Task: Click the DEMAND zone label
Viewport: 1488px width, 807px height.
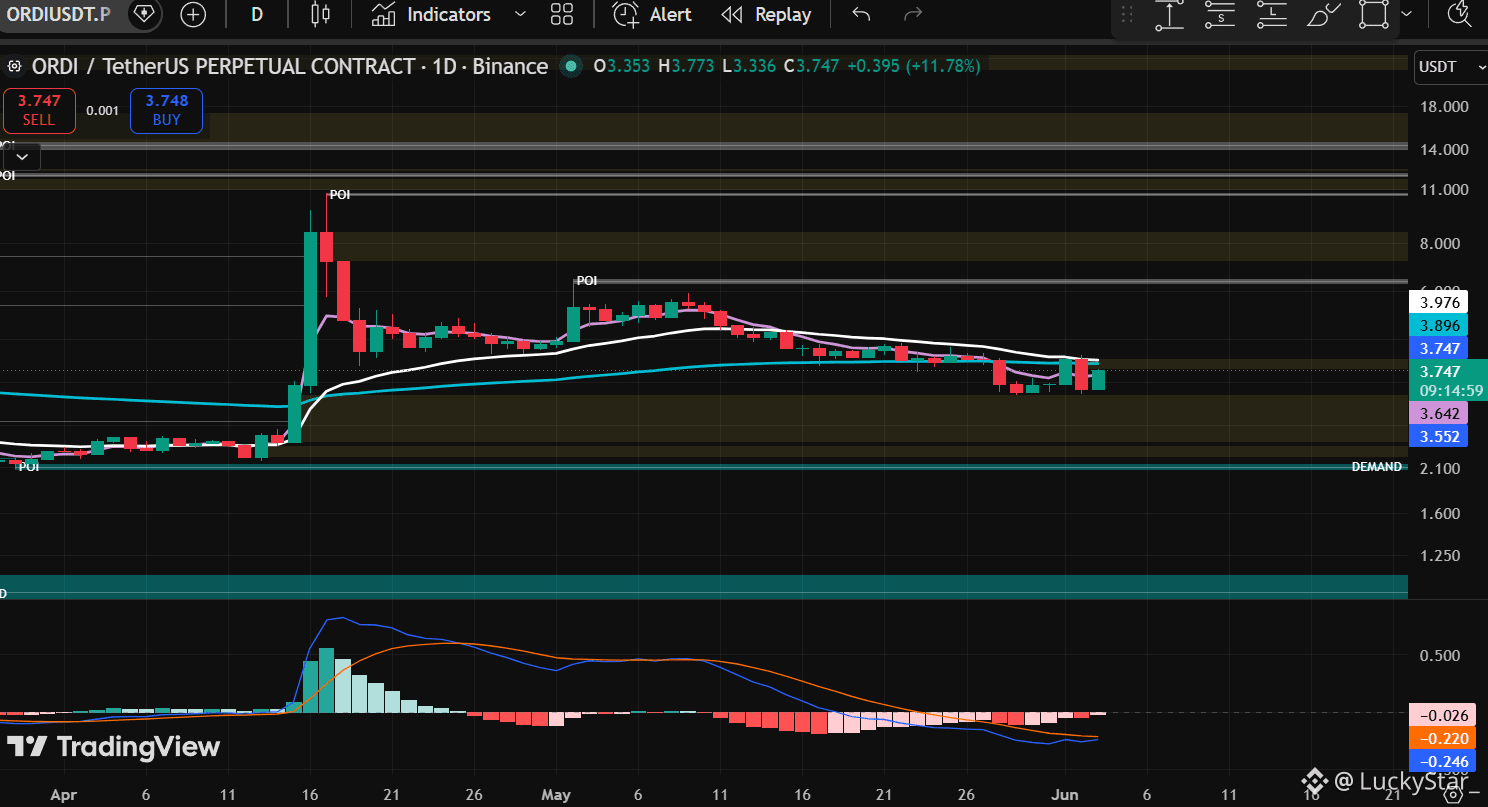Action: (x=1377, y=467)
